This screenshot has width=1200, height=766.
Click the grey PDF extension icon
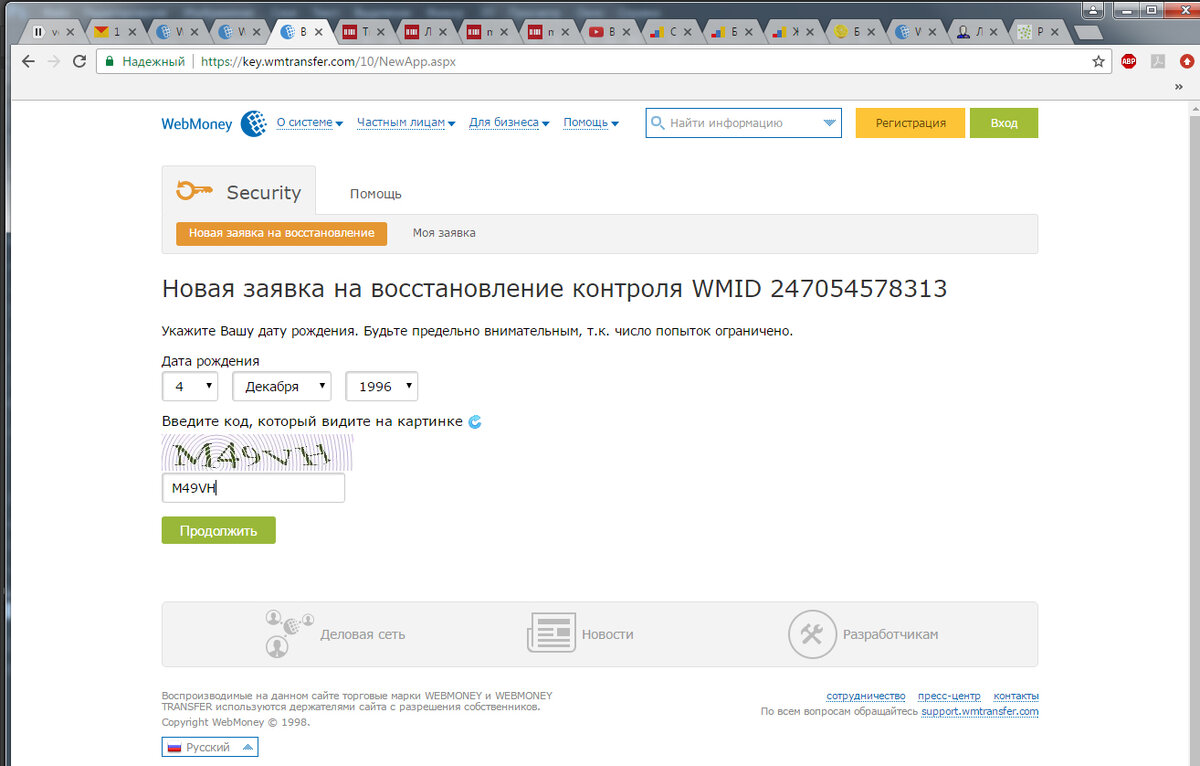(x=1158, y=61)
